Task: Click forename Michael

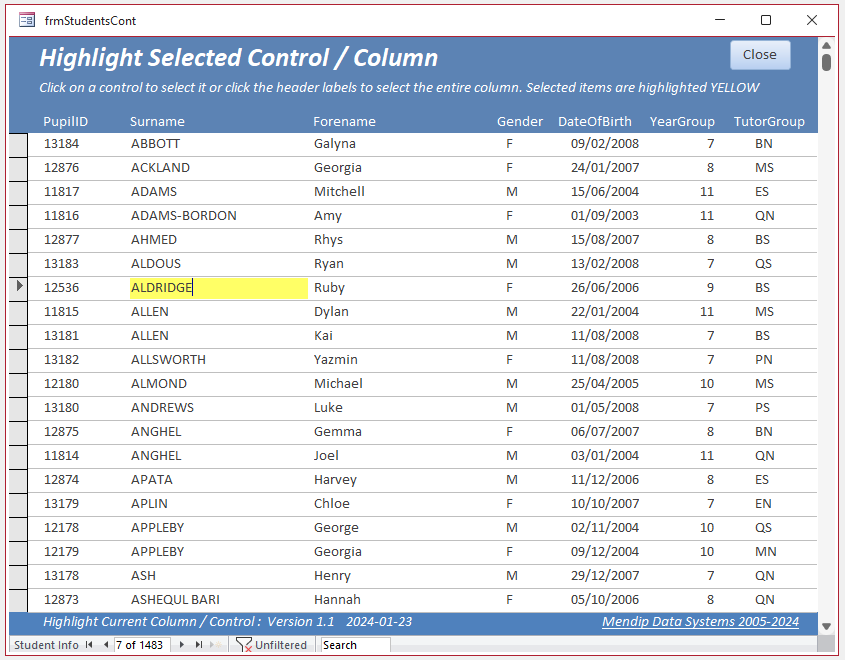Action: click(338, 384)
